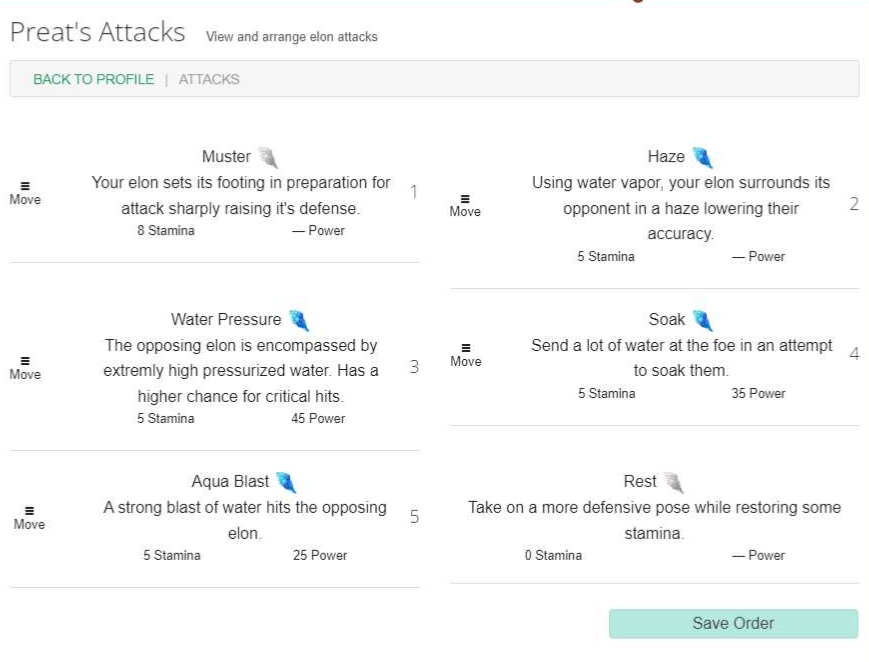The image size is (869, 662).
Task: Select the Attacks breadcrumb item
Action: tap(209, 79)
